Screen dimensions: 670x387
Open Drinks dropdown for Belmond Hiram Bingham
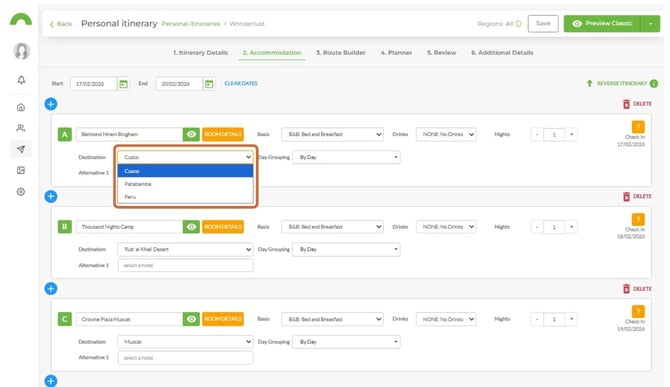pyautogui.click(x=446, y=135)
